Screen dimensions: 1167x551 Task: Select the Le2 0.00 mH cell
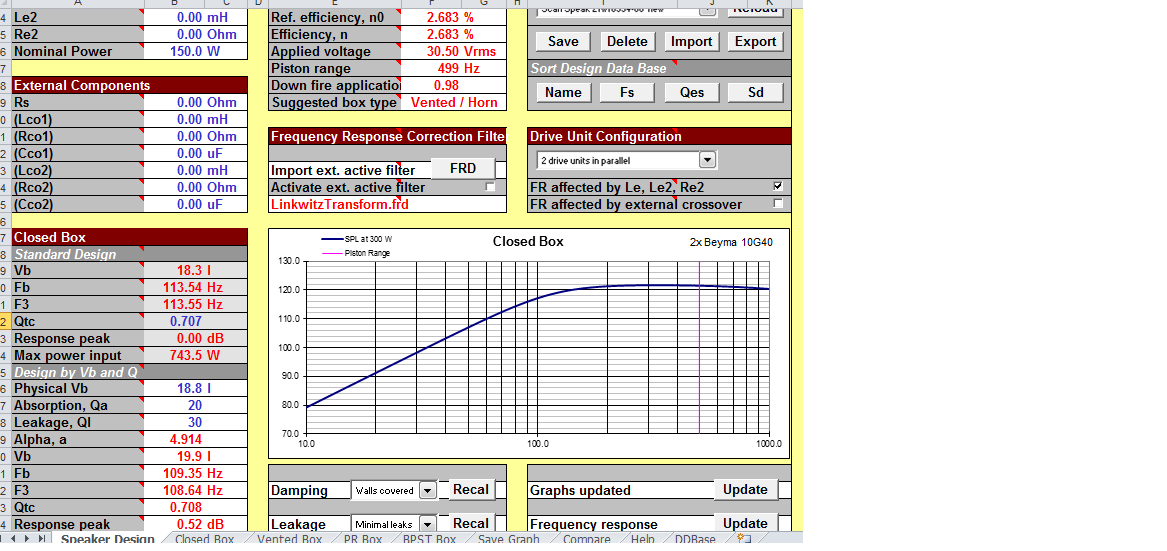pyautogui.click(x=196, y=17)
